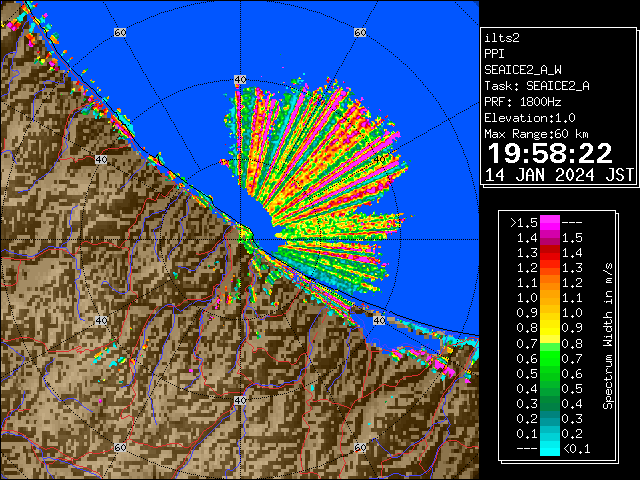Click the '40' range label directly south of radar
The height and width of the screenshot is (480, 640).
(240, 400)
